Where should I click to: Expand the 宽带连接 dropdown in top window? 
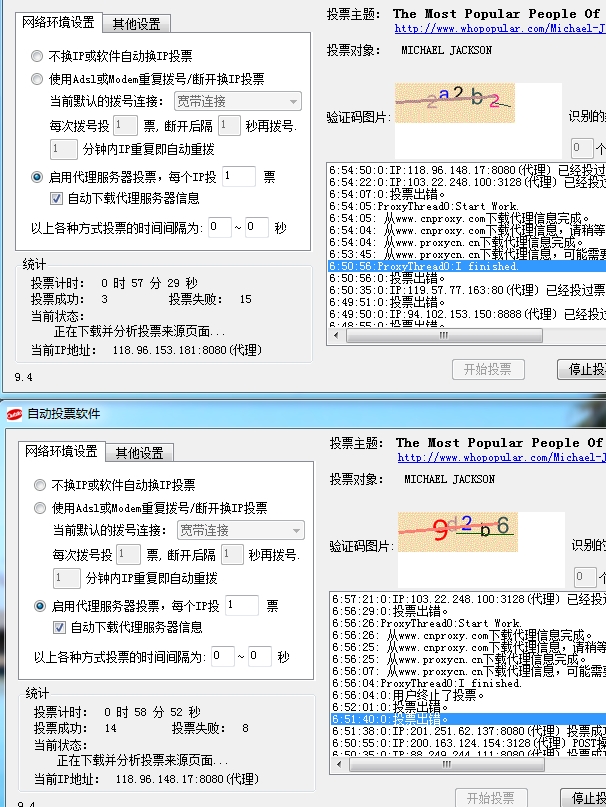(x=237, y=101)
